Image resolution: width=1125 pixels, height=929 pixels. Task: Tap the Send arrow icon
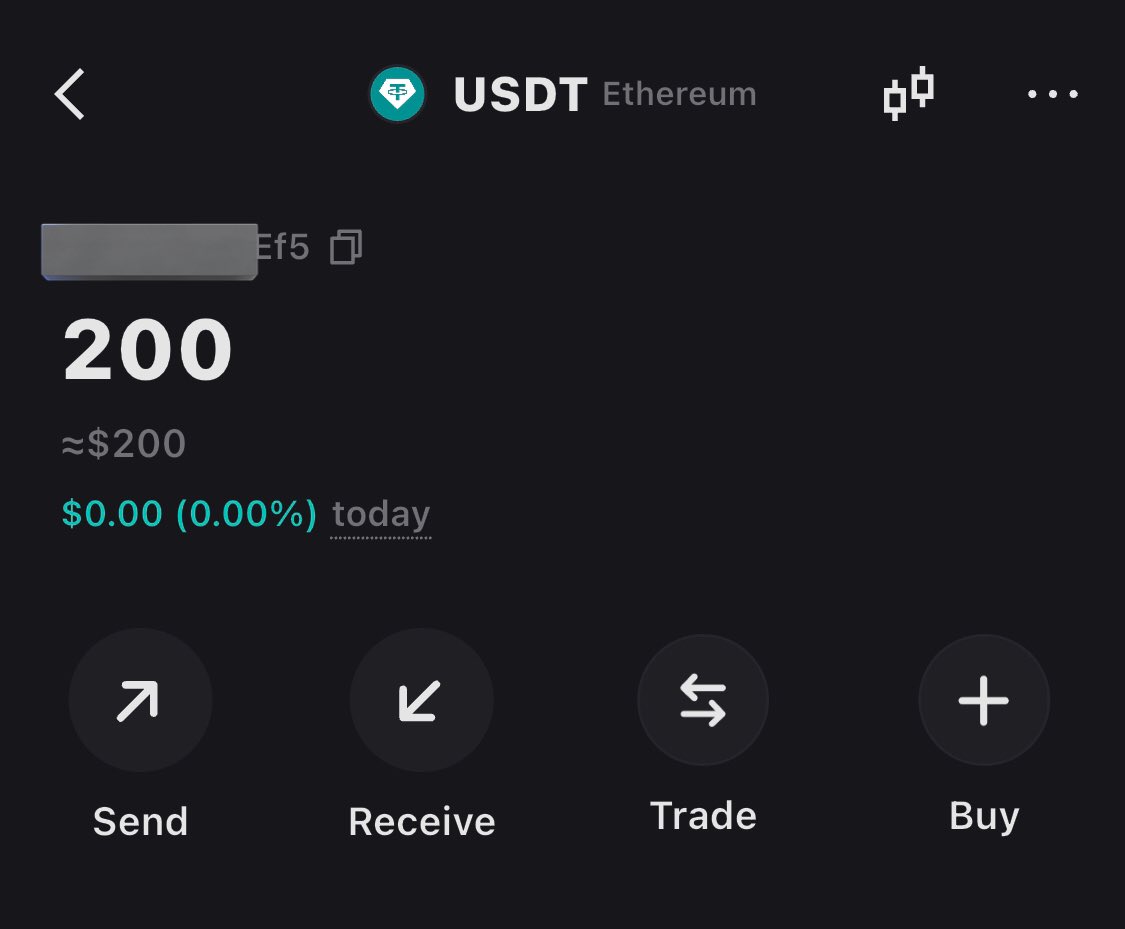click(x=140, y=700)
